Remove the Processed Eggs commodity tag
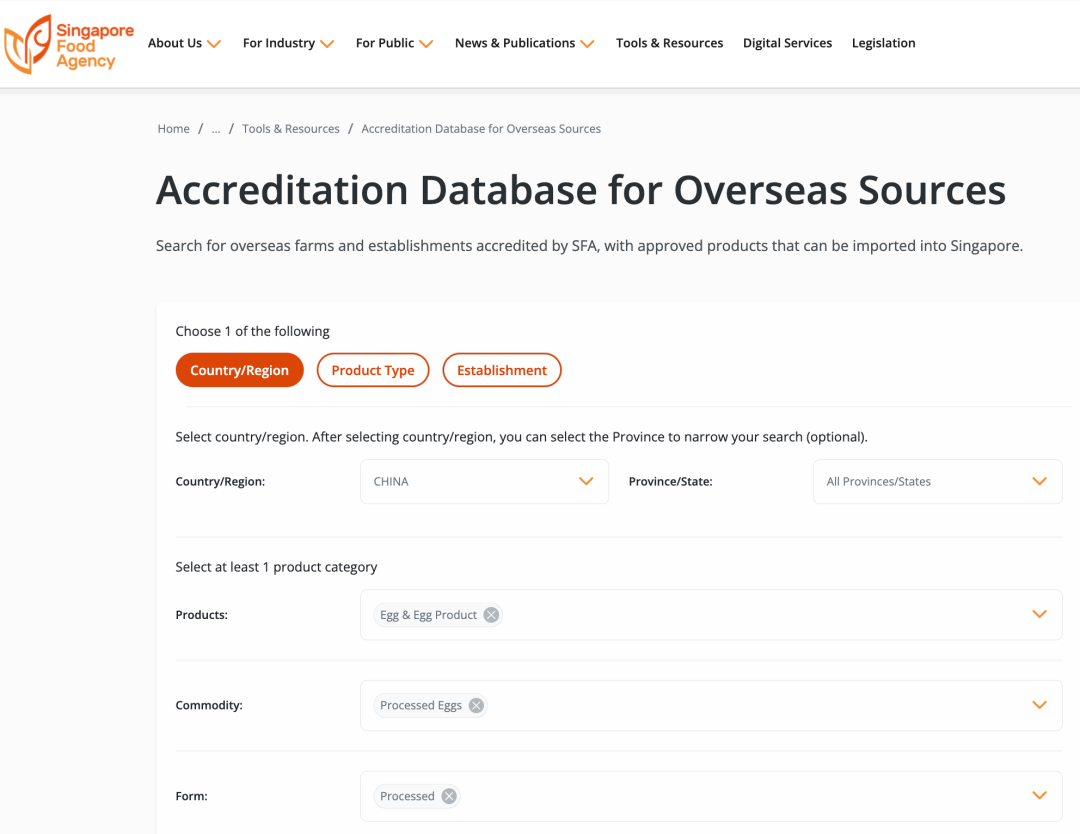The width and height of the screenshot is (1080, 834). [476, 706]
